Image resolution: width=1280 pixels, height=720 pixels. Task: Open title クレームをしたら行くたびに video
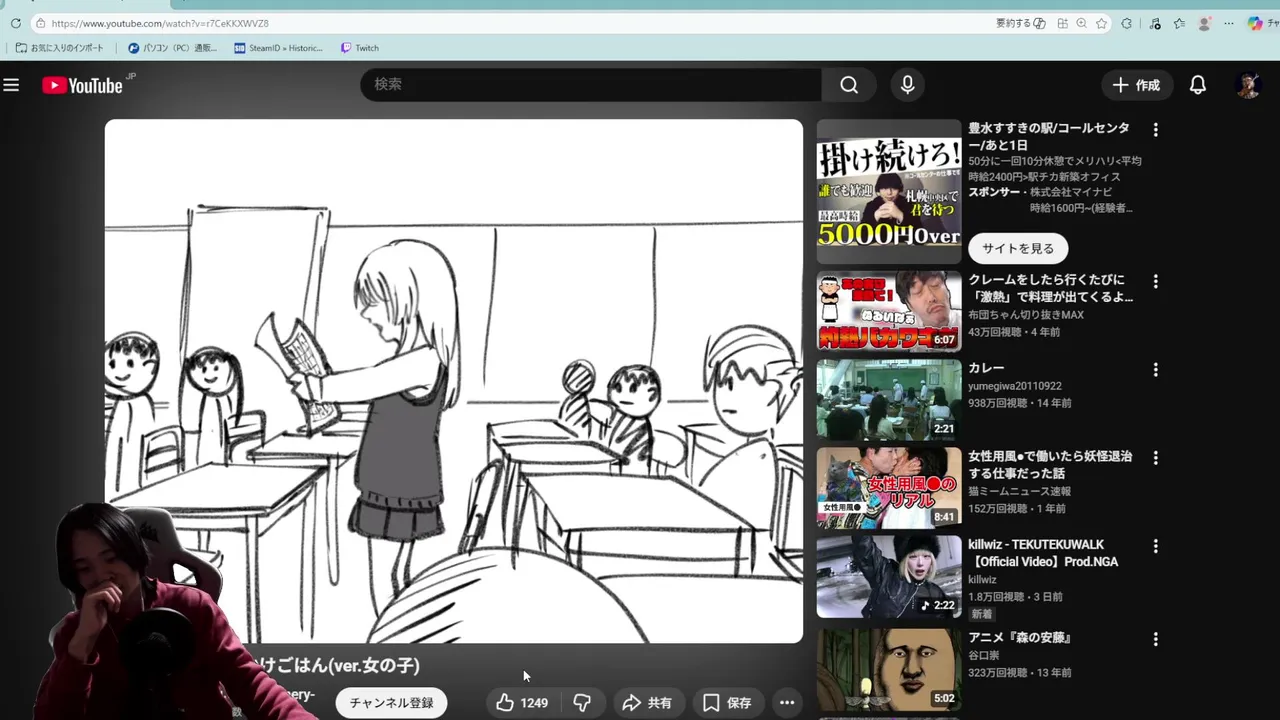click(1050, 288)
